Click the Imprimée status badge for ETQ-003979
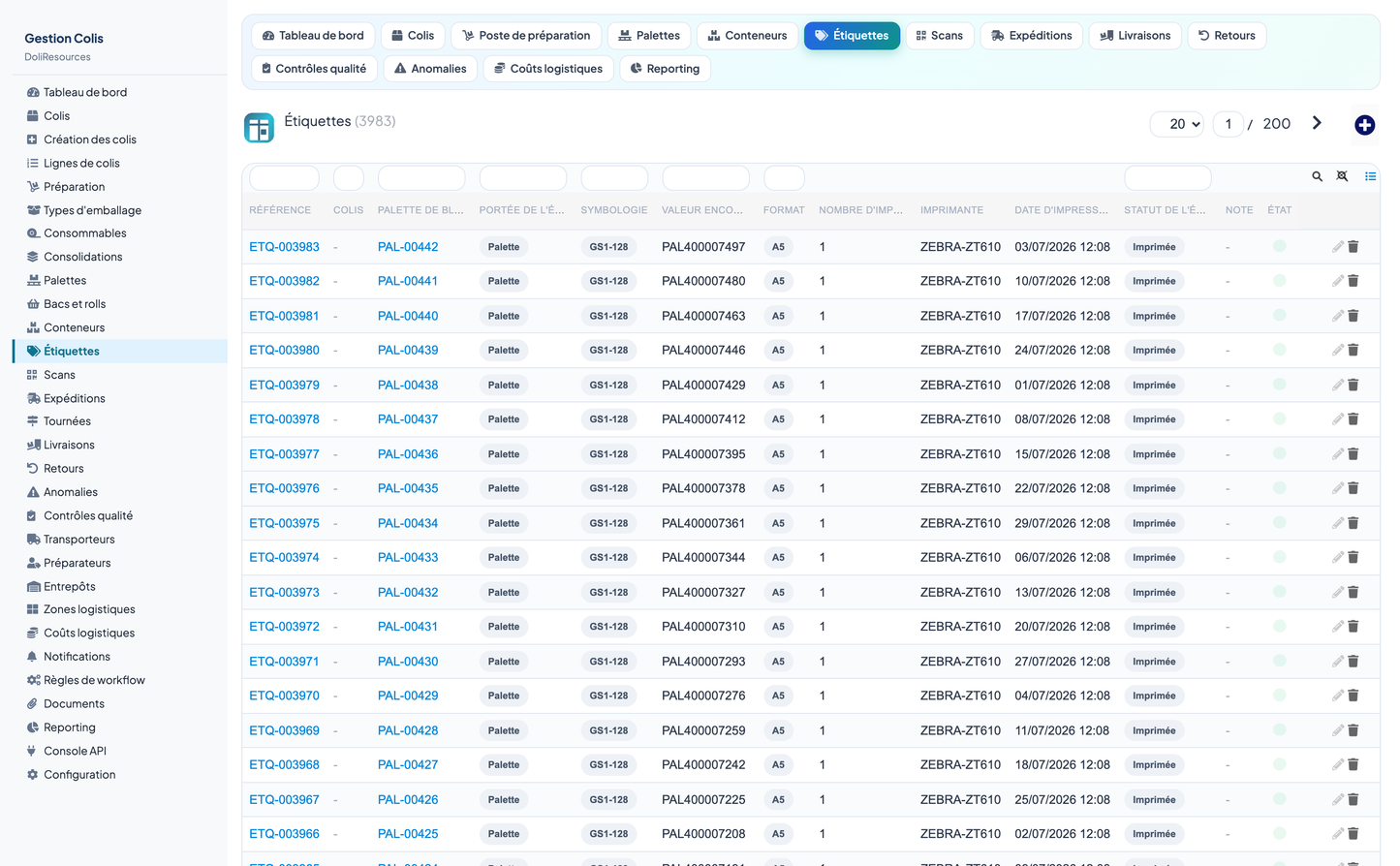This screenshot has width=1400, height=866. click(x=1154, y=386)
